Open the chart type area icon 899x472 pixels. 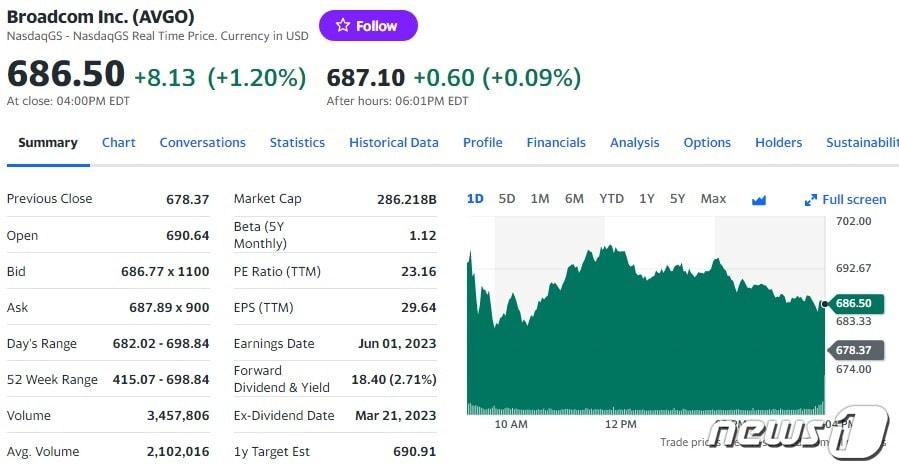point(758,199)
